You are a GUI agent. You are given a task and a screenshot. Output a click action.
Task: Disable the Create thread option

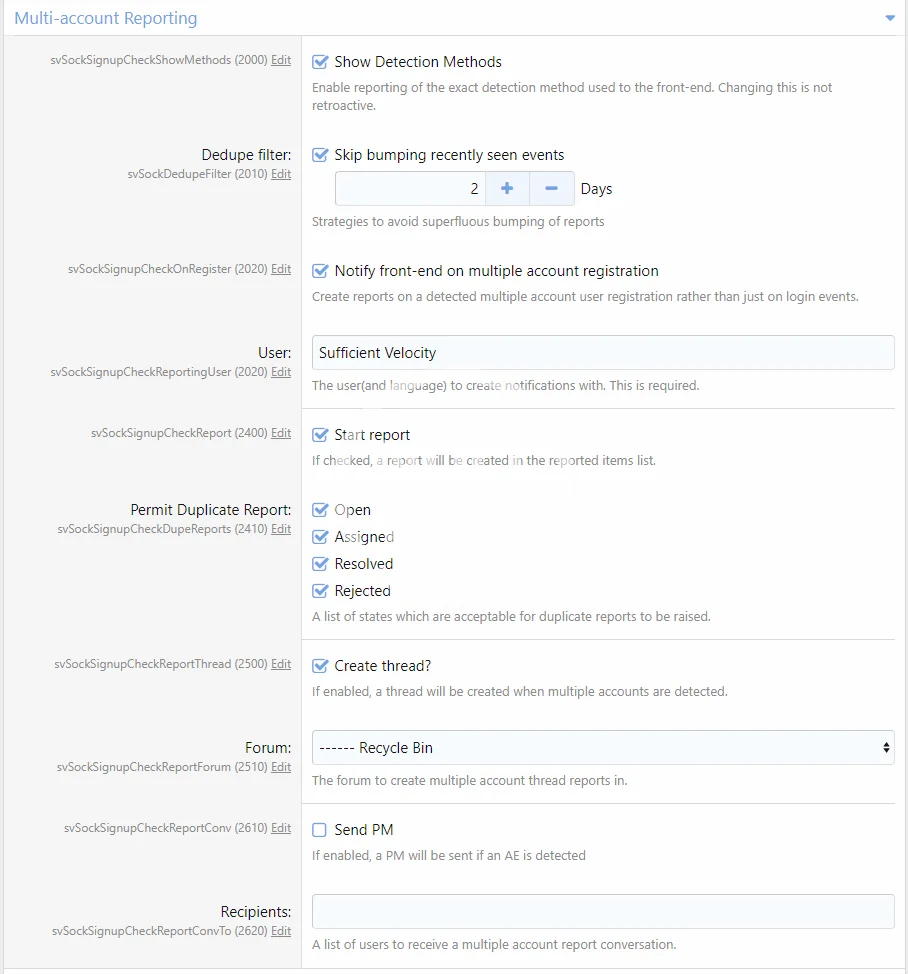321,666
